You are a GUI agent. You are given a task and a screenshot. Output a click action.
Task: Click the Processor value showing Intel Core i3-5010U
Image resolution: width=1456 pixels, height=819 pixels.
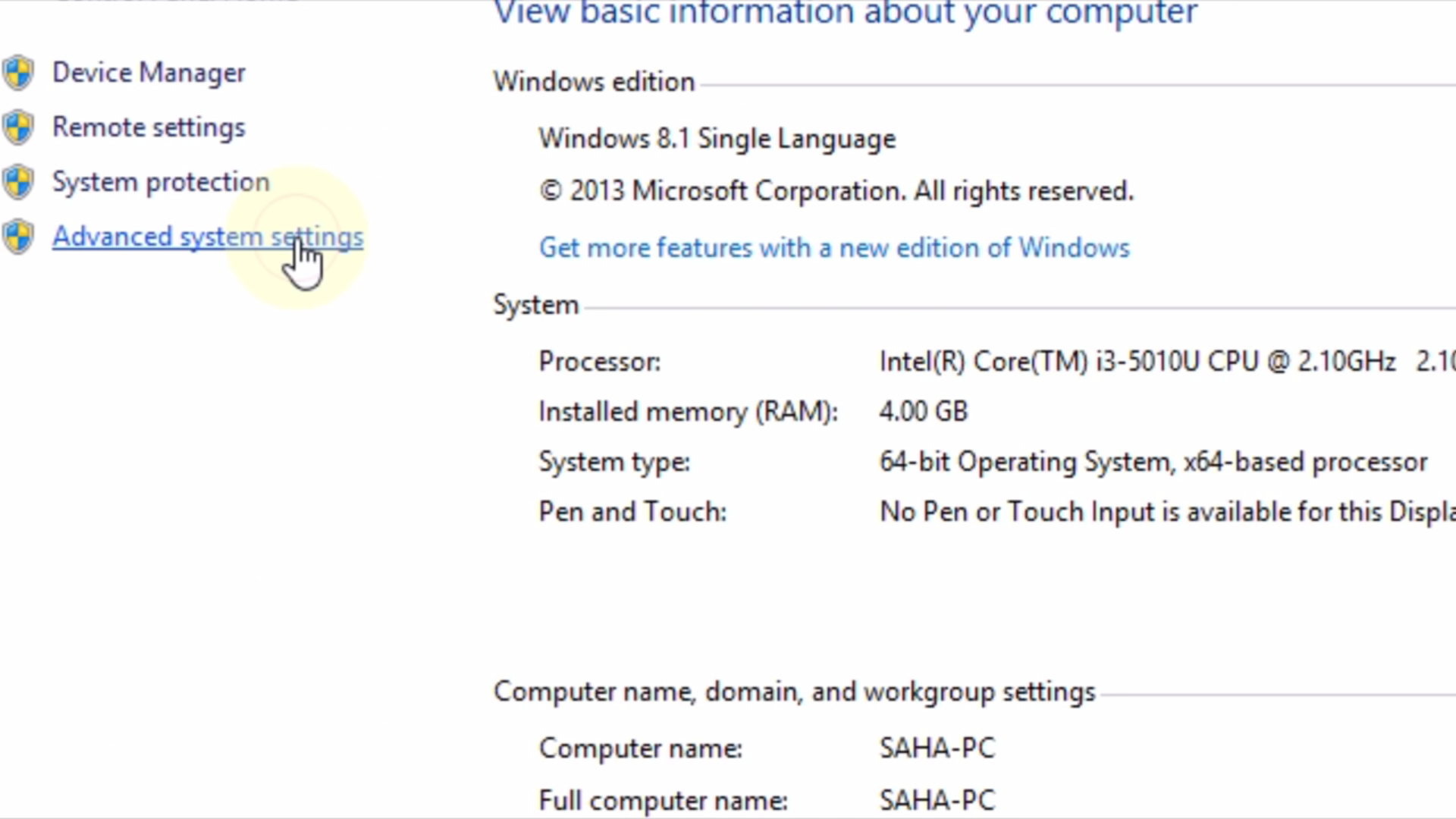pos(1137,361)
